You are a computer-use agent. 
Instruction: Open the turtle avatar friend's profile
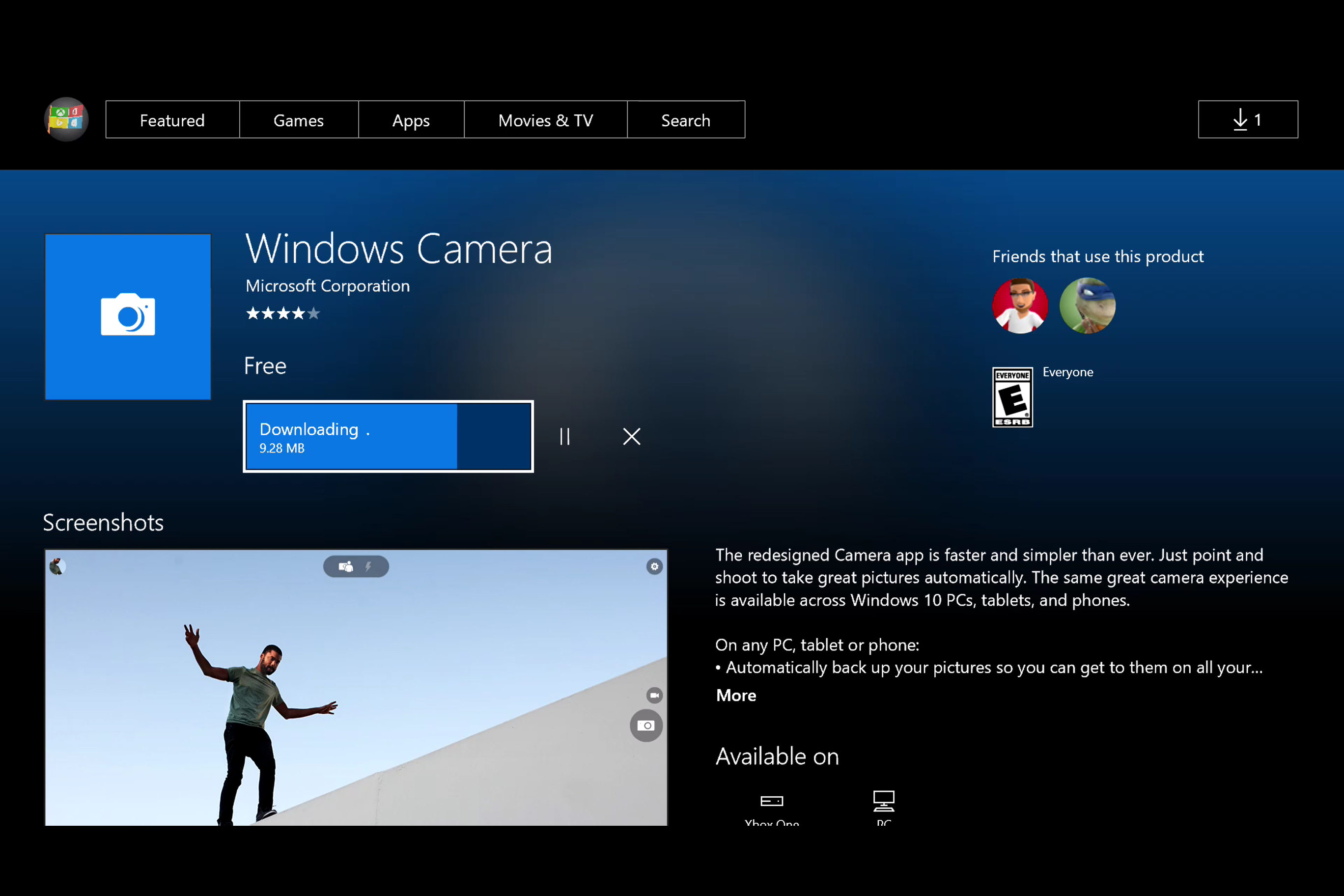pos(1087,307)
